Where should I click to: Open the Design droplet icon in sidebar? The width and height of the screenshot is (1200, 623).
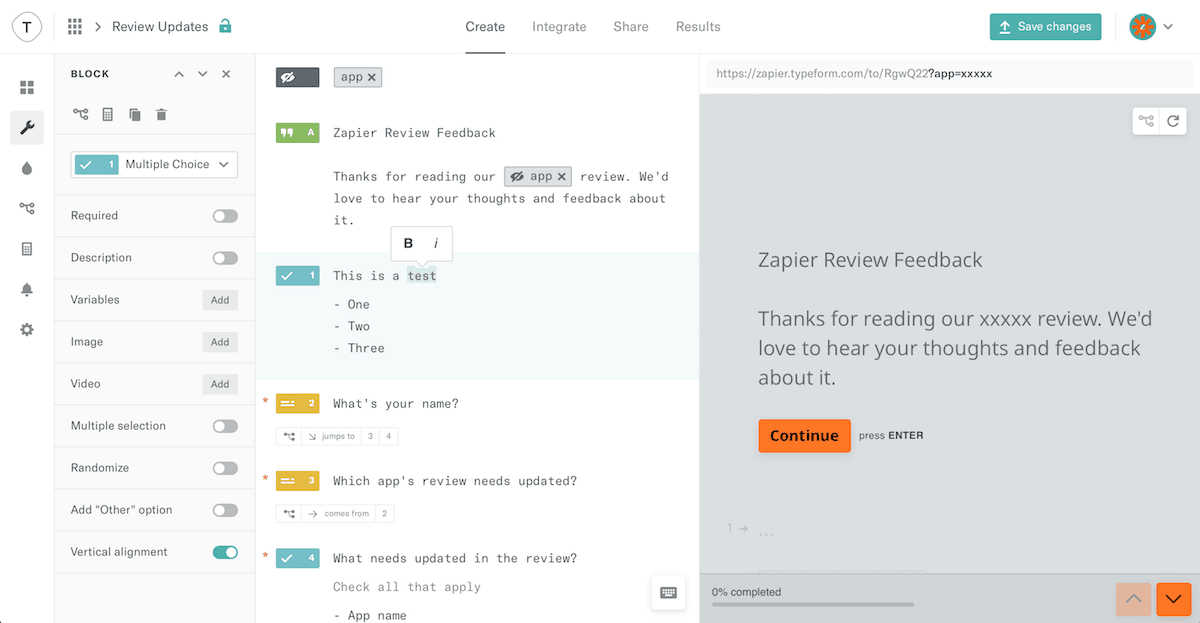(27, 168)
